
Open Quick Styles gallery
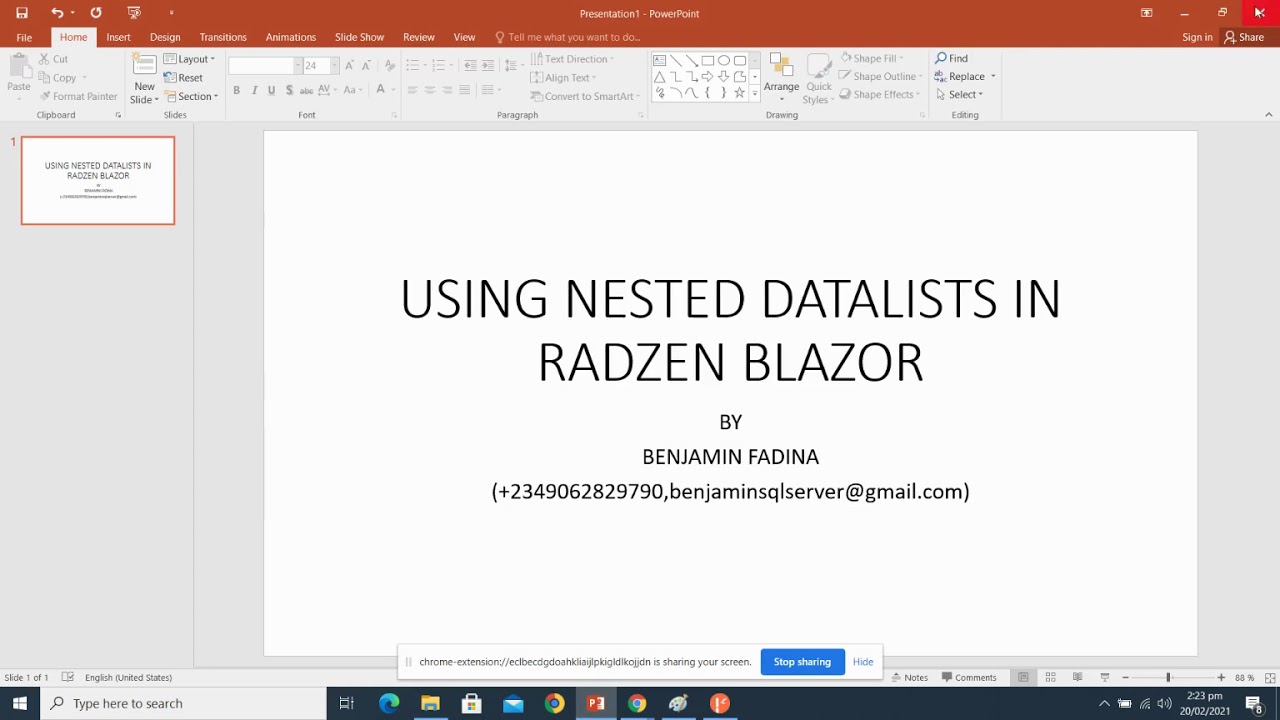[819, 78]
